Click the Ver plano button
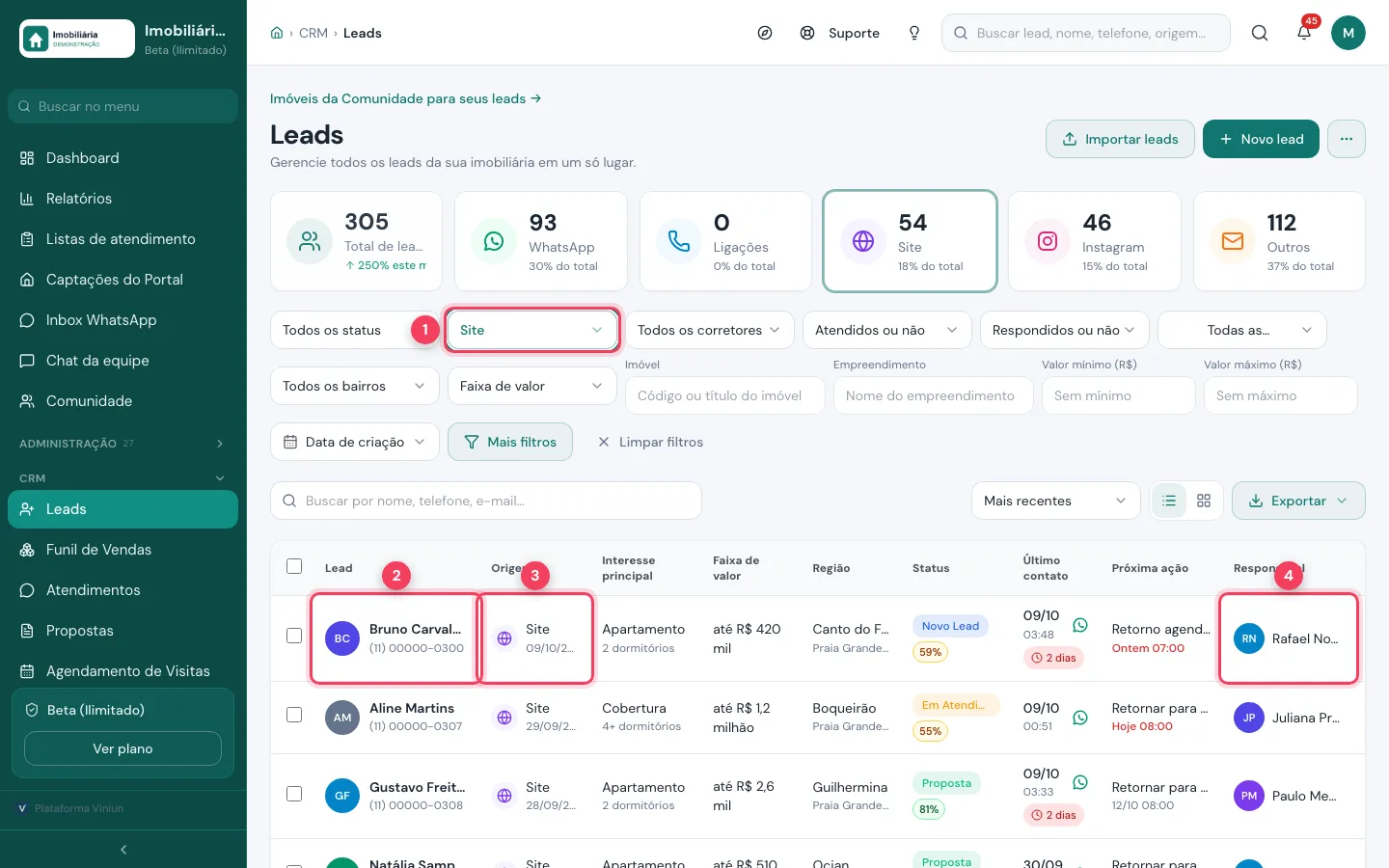This screenshot has width=1389, height=868. click(x=123, y=748)
